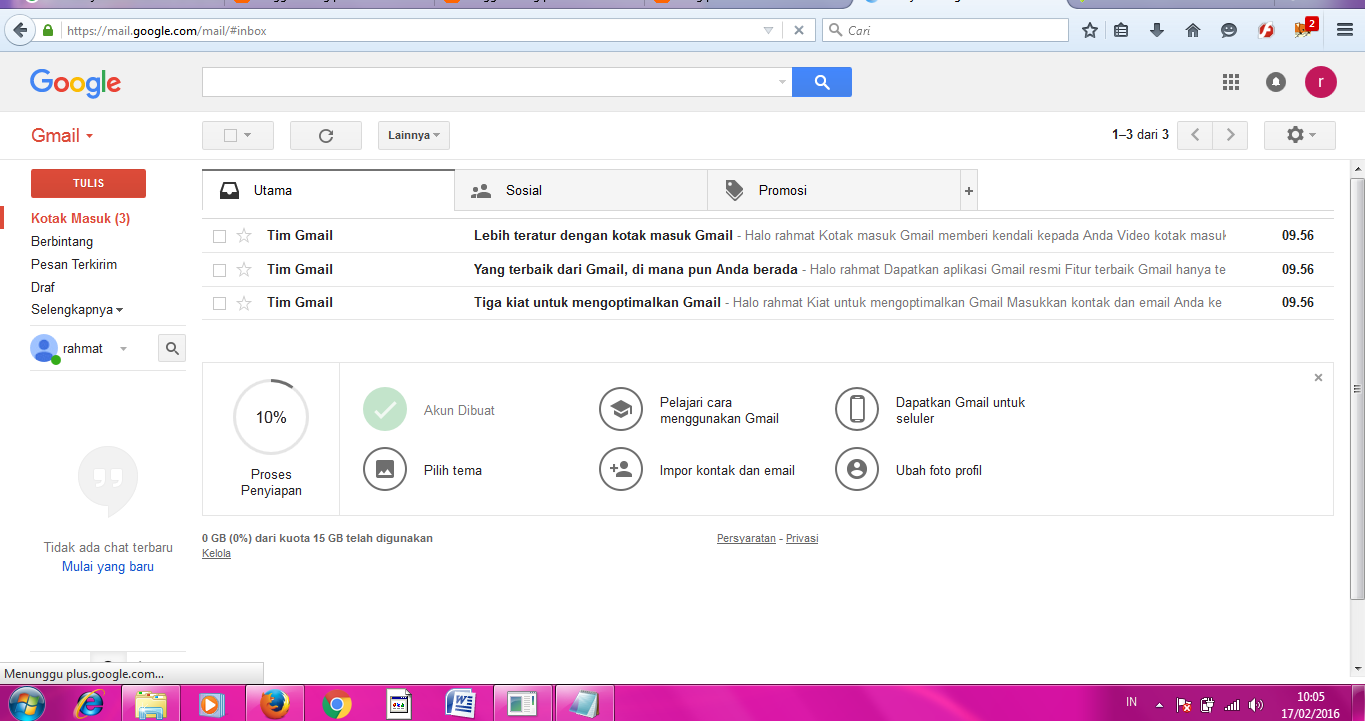Open the Kelola storage link
Image resolution: width=1365 pixels, height=721 pixels.
[x=216, y=553]
